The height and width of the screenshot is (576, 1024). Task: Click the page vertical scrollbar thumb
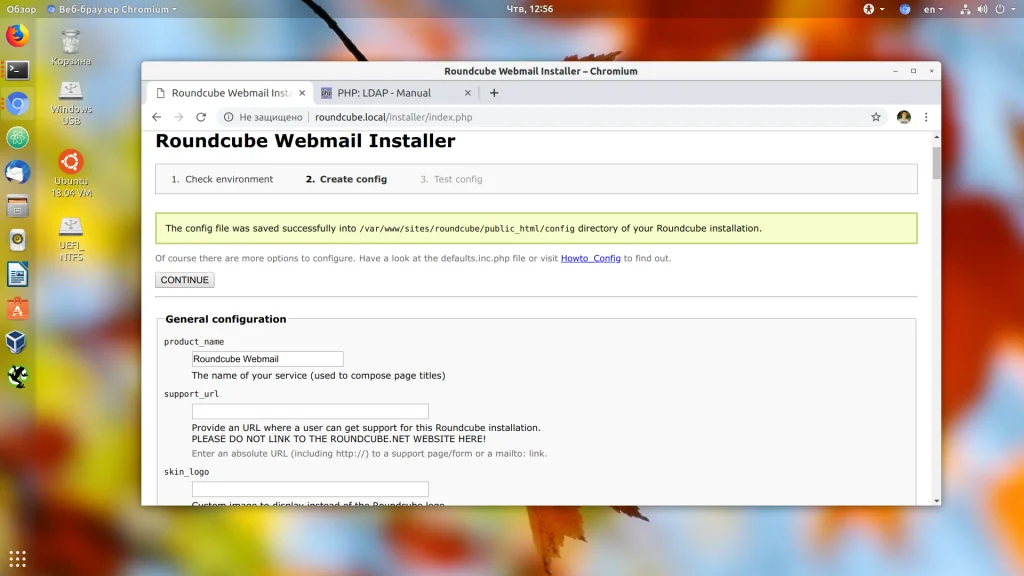[x=936, y=162]
